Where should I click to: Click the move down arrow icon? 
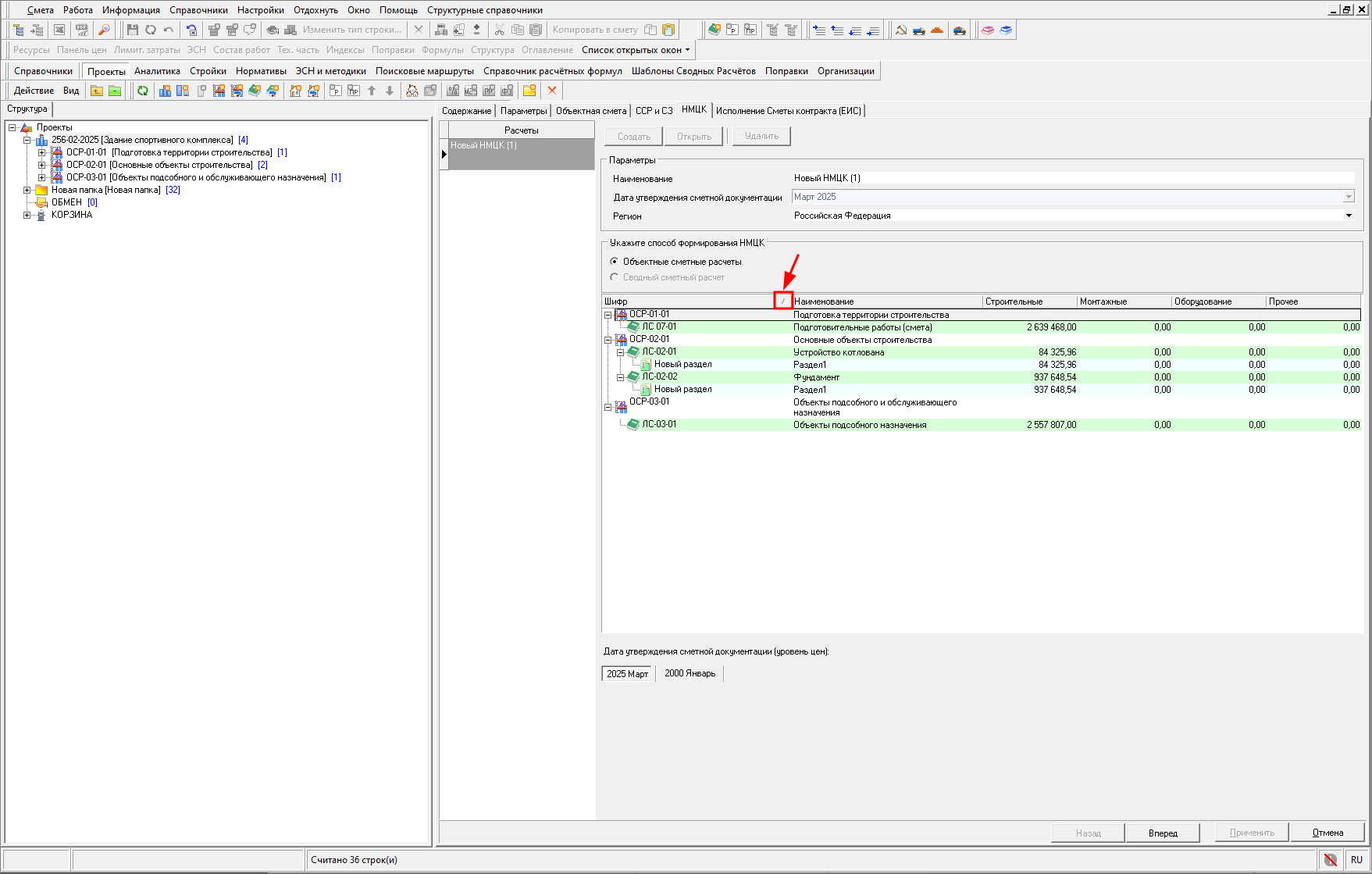click(390, 91)
